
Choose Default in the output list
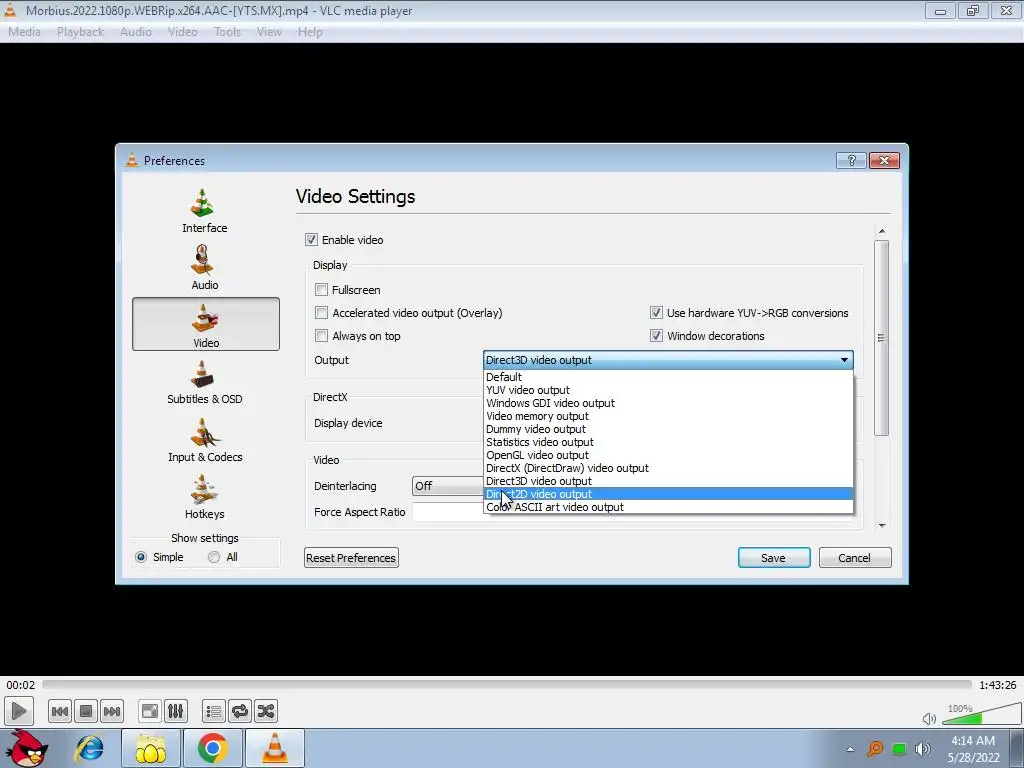coord(668,377)
